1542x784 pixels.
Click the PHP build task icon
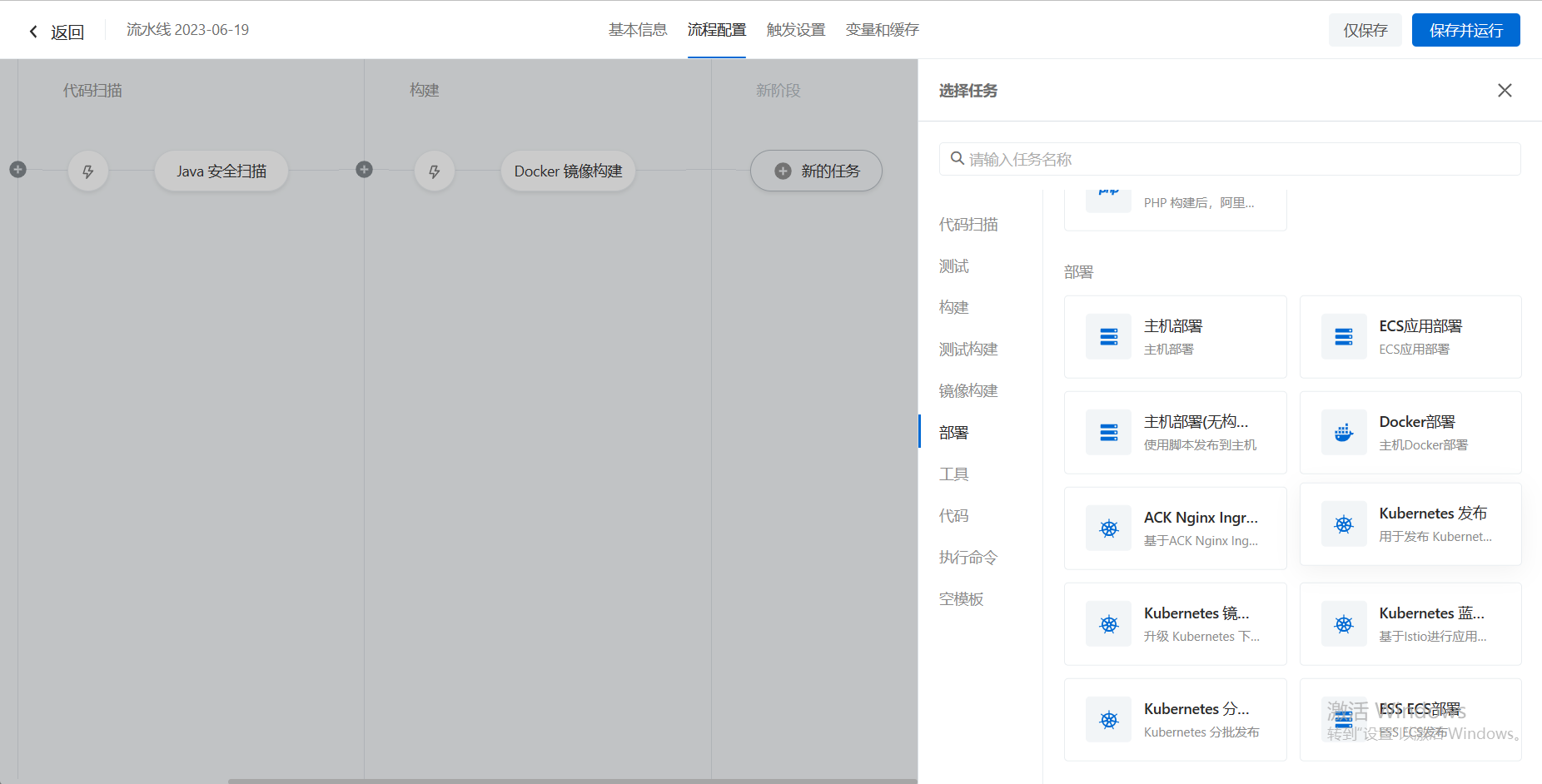1109,199
